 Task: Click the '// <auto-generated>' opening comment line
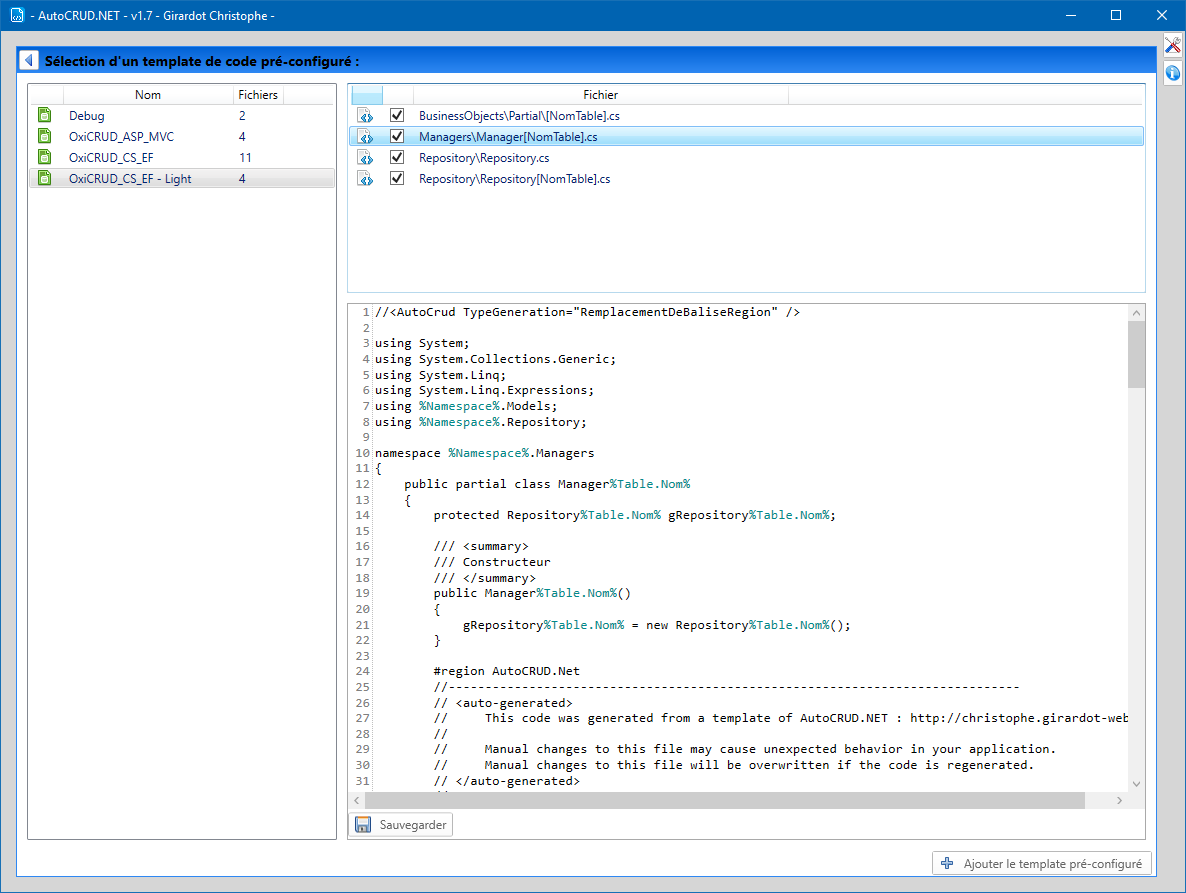click(x=503, y=702)
